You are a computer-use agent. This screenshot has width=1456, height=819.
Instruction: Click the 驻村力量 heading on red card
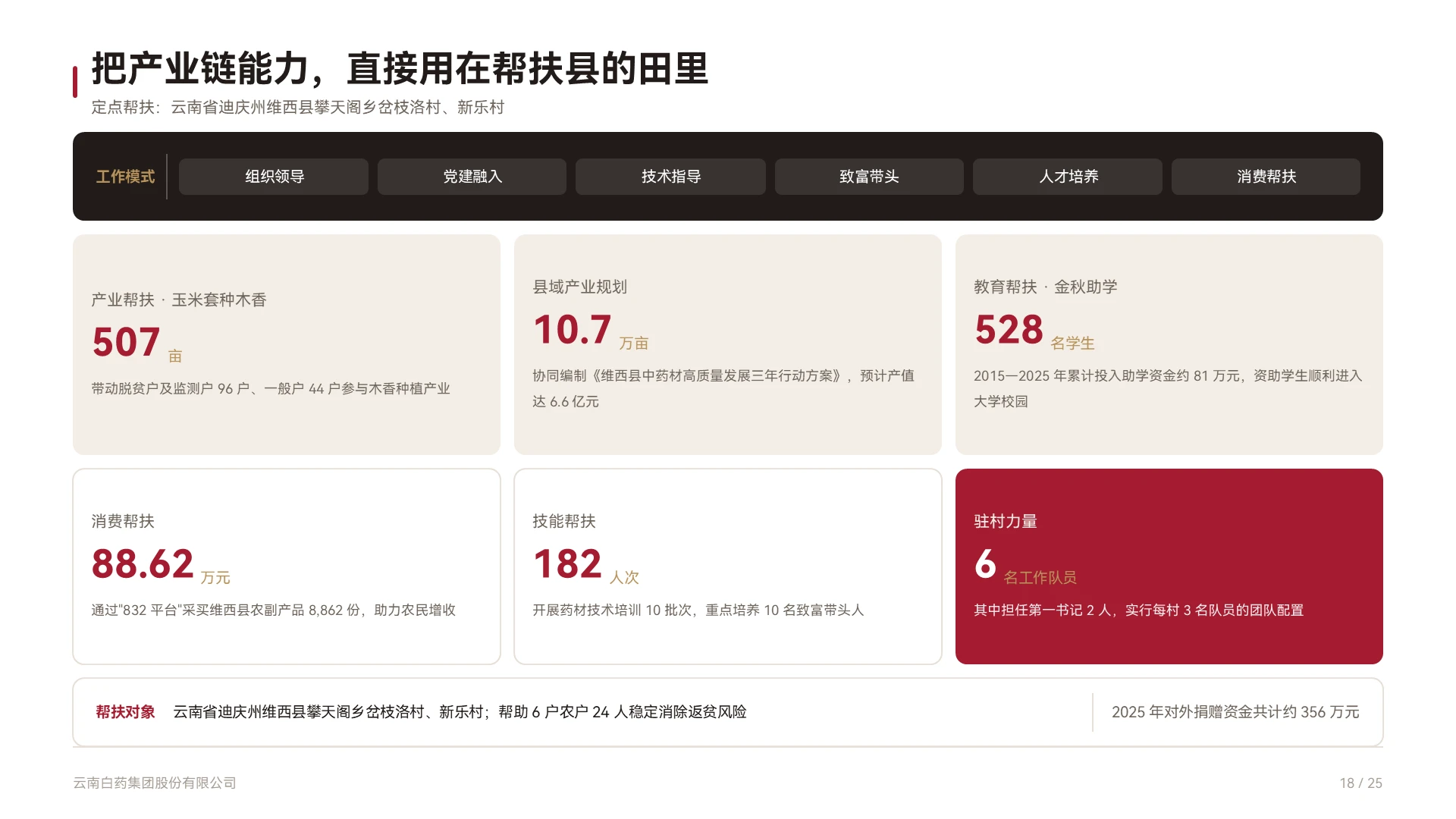pos(1006,521)
